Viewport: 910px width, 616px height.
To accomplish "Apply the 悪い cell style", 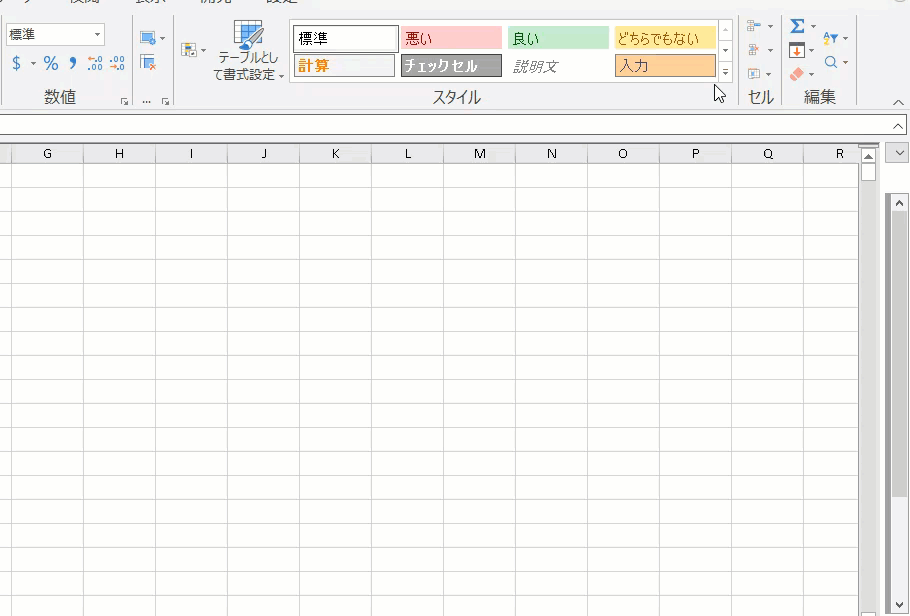I will 452,38.
